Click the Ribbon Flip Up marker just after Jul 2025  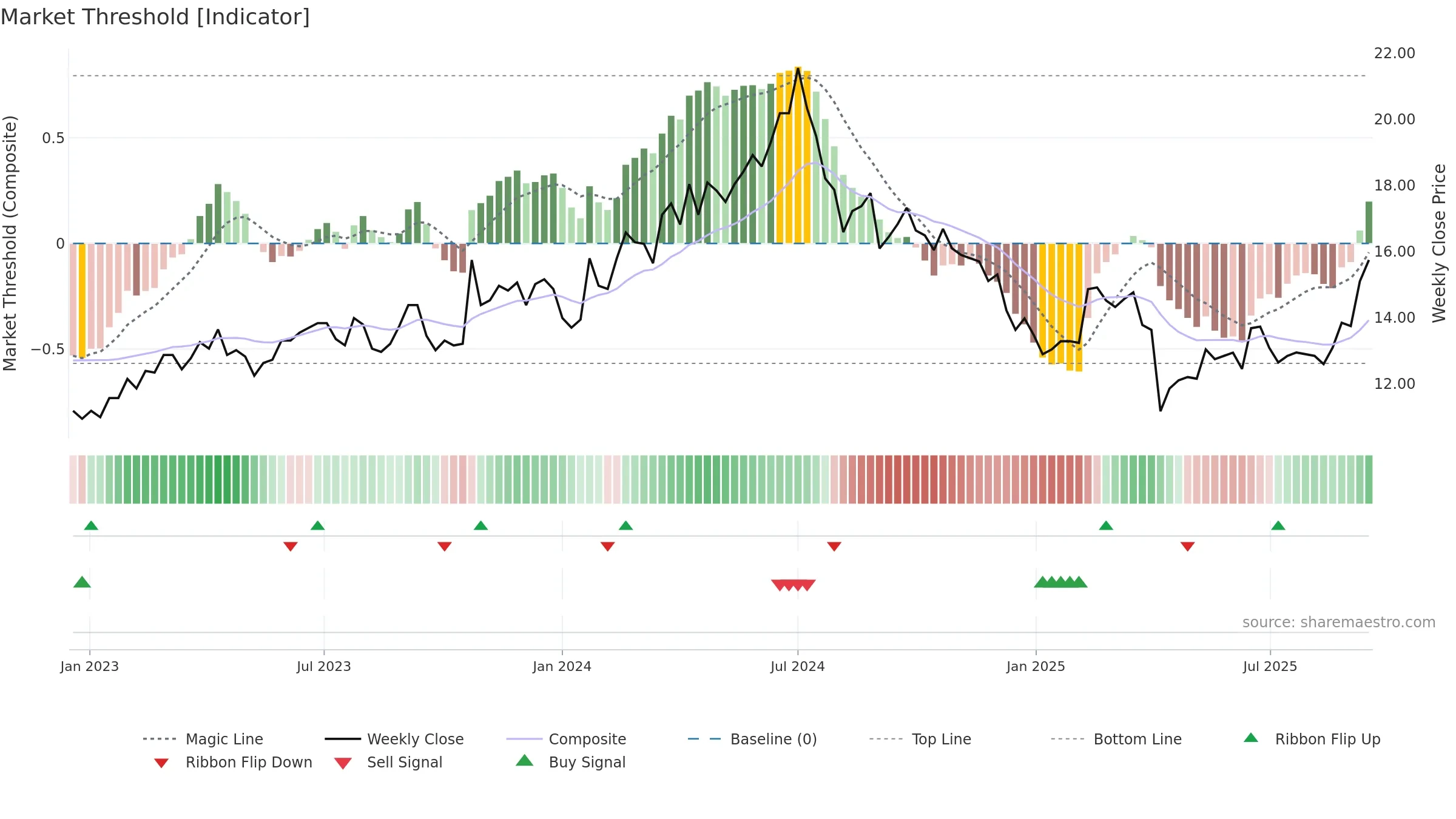pyautogui.click(x=1278, y=525)
